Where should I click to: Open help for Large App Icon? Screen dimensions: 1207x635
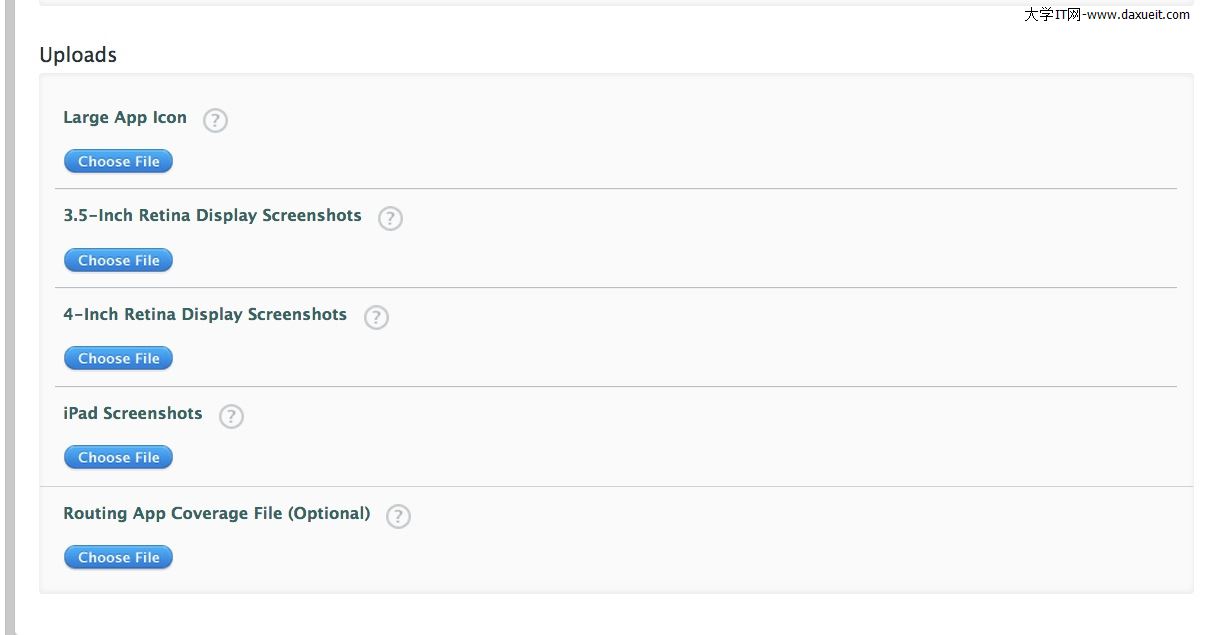click(215, 121)
